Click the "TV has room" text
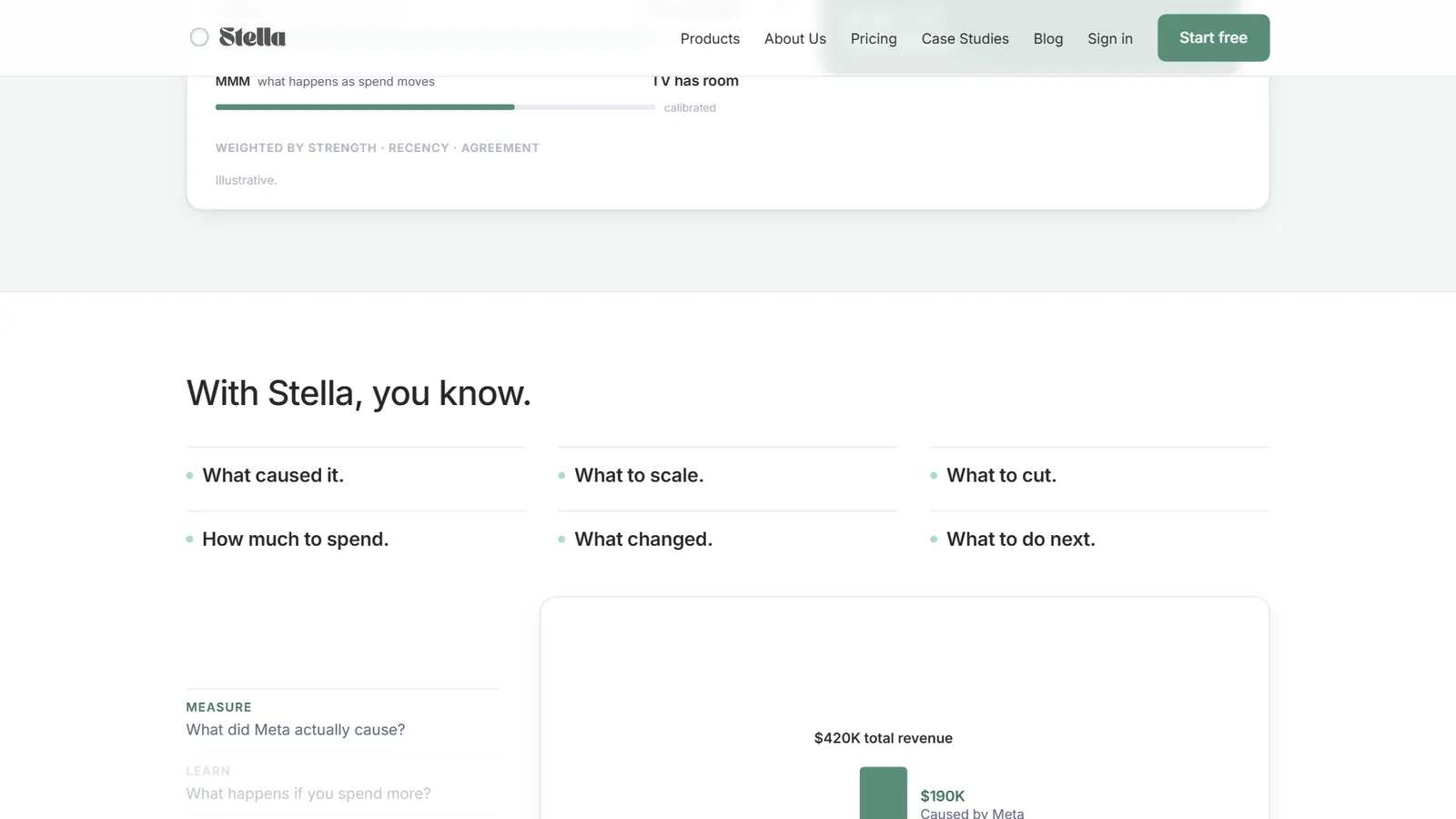The height and width of the screenshot is (819, 1456). pos(695,81)
